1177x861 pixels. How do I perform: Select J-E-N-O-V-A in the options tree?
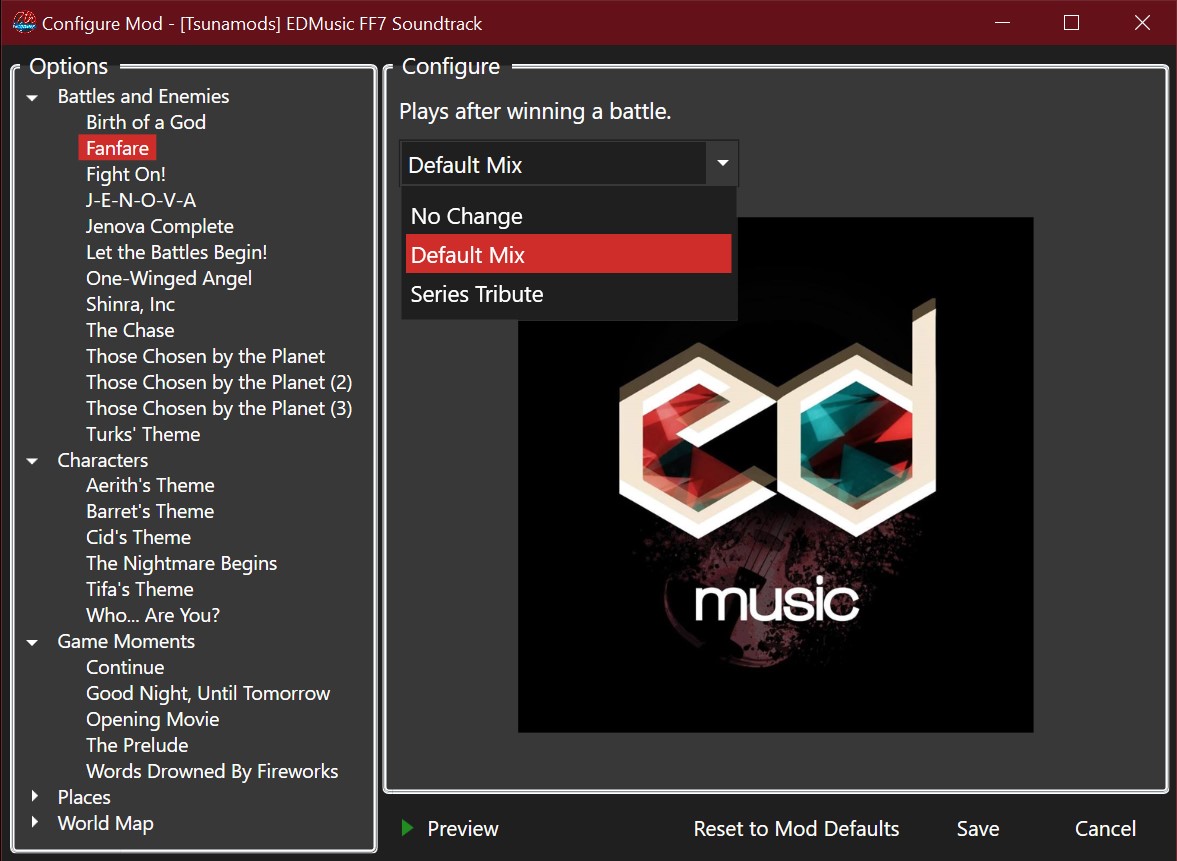click(x=141, y=200)
